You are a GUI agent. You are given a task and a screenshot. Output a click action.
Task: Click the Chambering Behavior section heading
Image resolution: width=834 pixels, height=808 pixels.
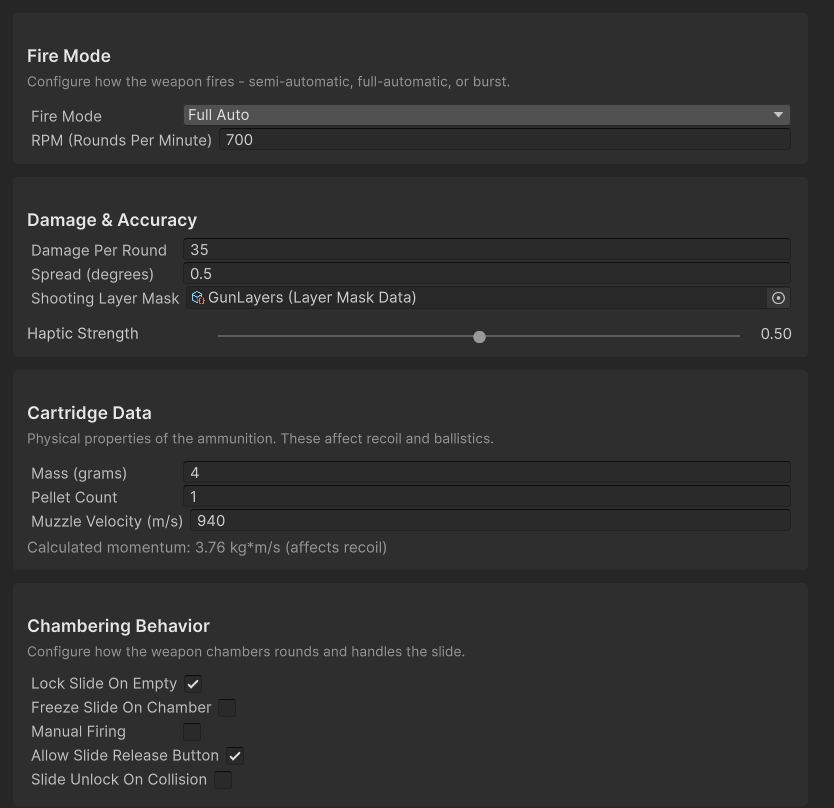click(118, 626)
